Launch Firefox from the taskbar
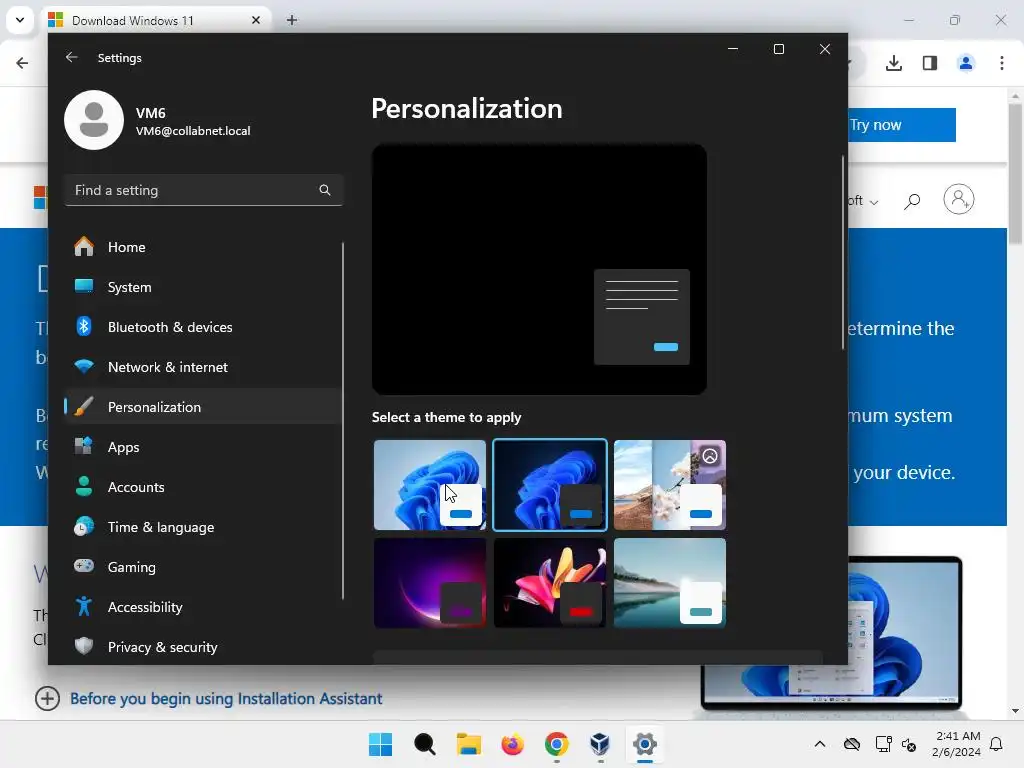Screen dimensions: 1024x768 coord(513,744)
